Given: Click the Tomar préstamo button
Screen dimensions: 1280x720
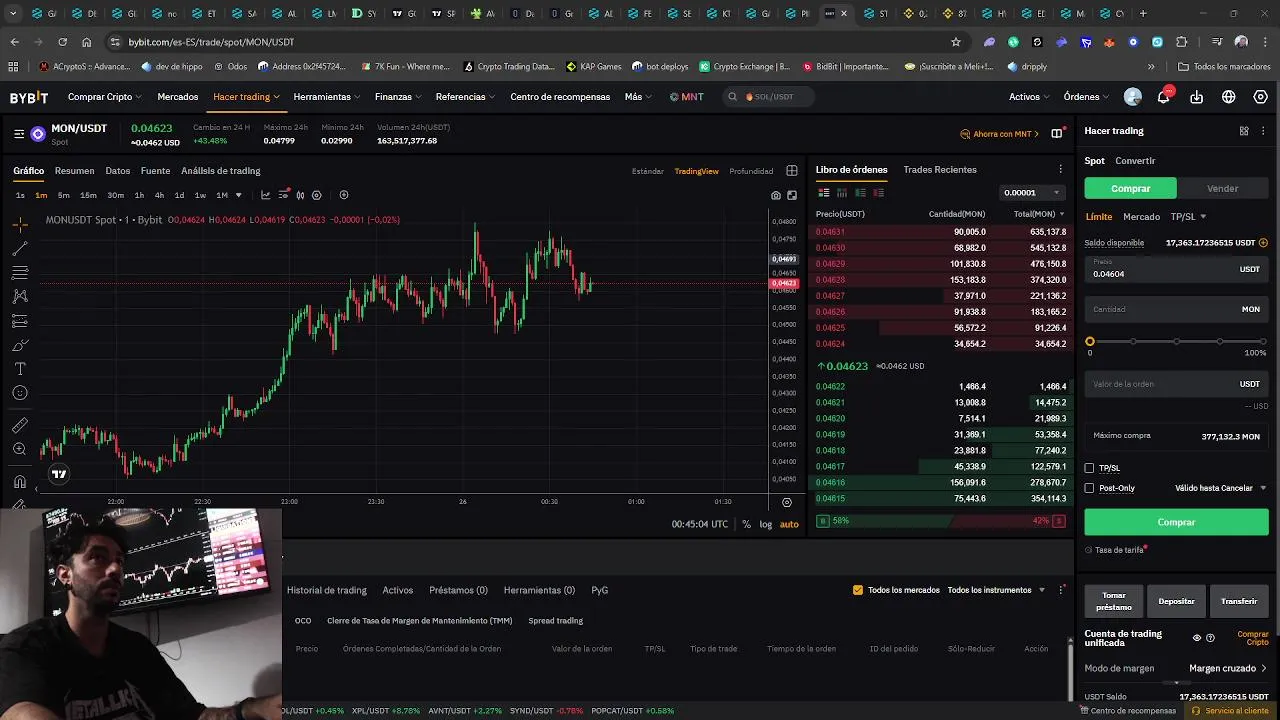Looking at the screenshot, I should [1113, 601].
